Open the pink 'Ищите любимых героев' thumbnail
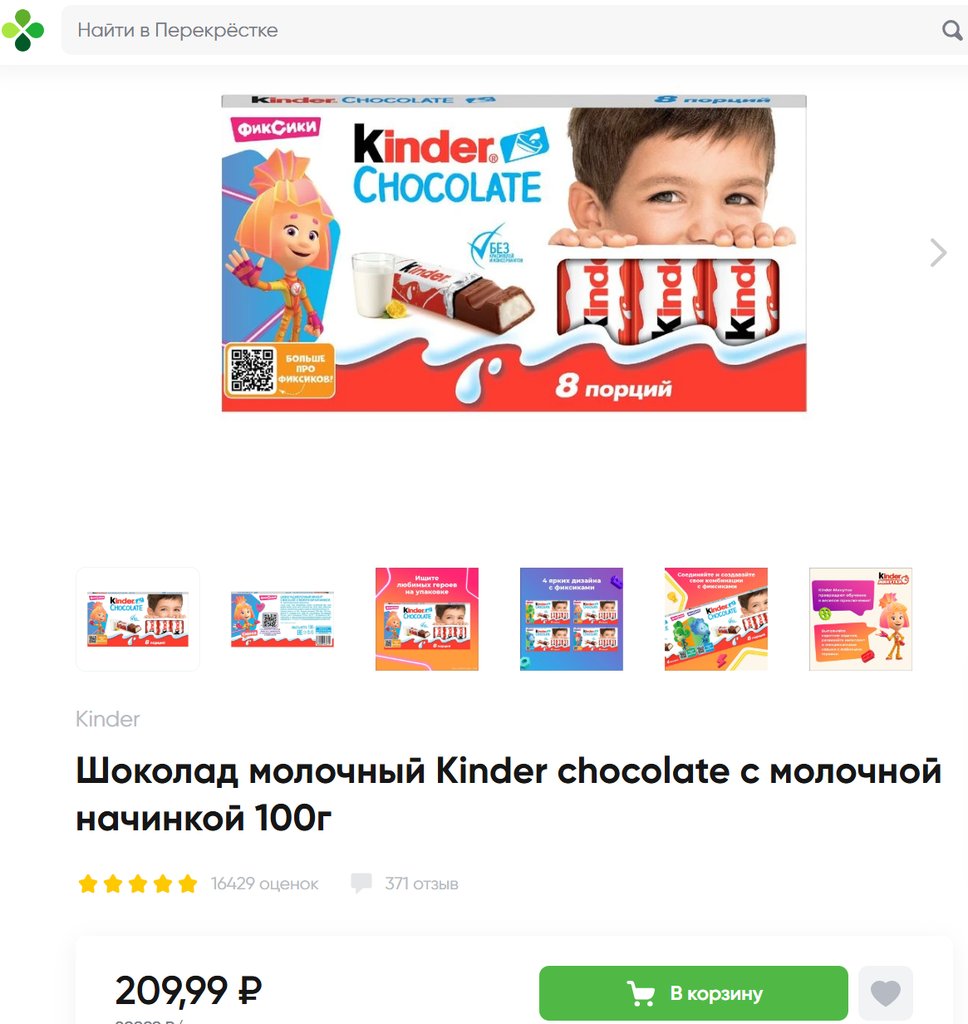This screenshot has height=1024, width=968. point(427,619)
